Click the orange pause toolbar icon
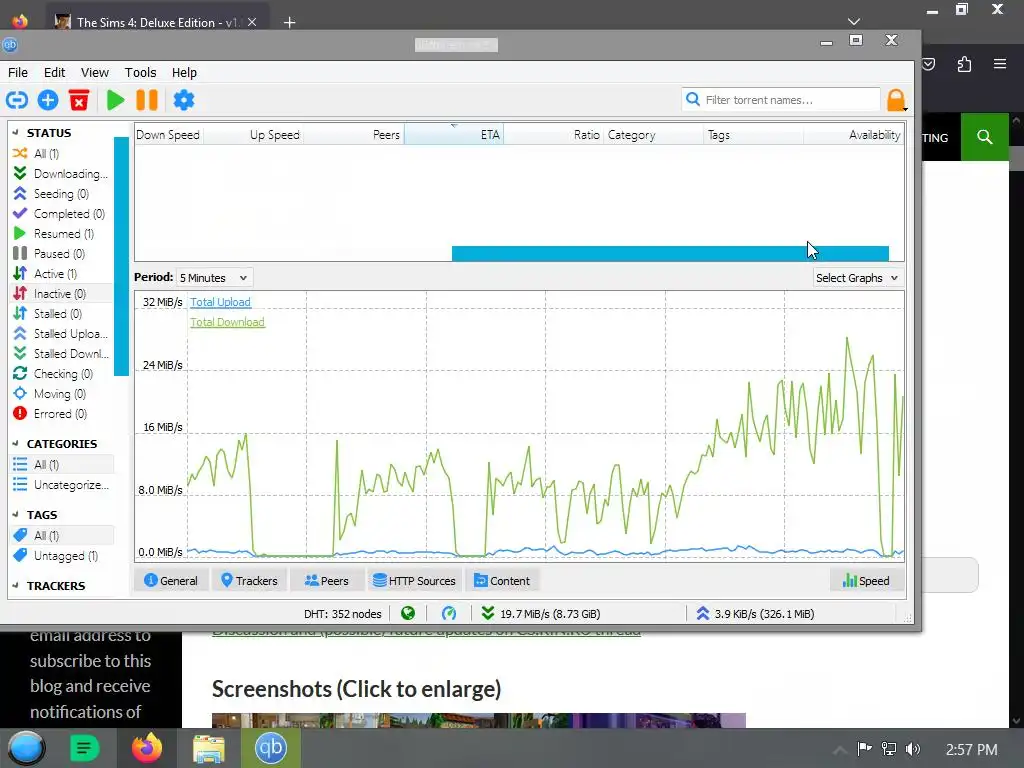The image size is (1024, 768). pyautogui.click(x=147, y=100)
